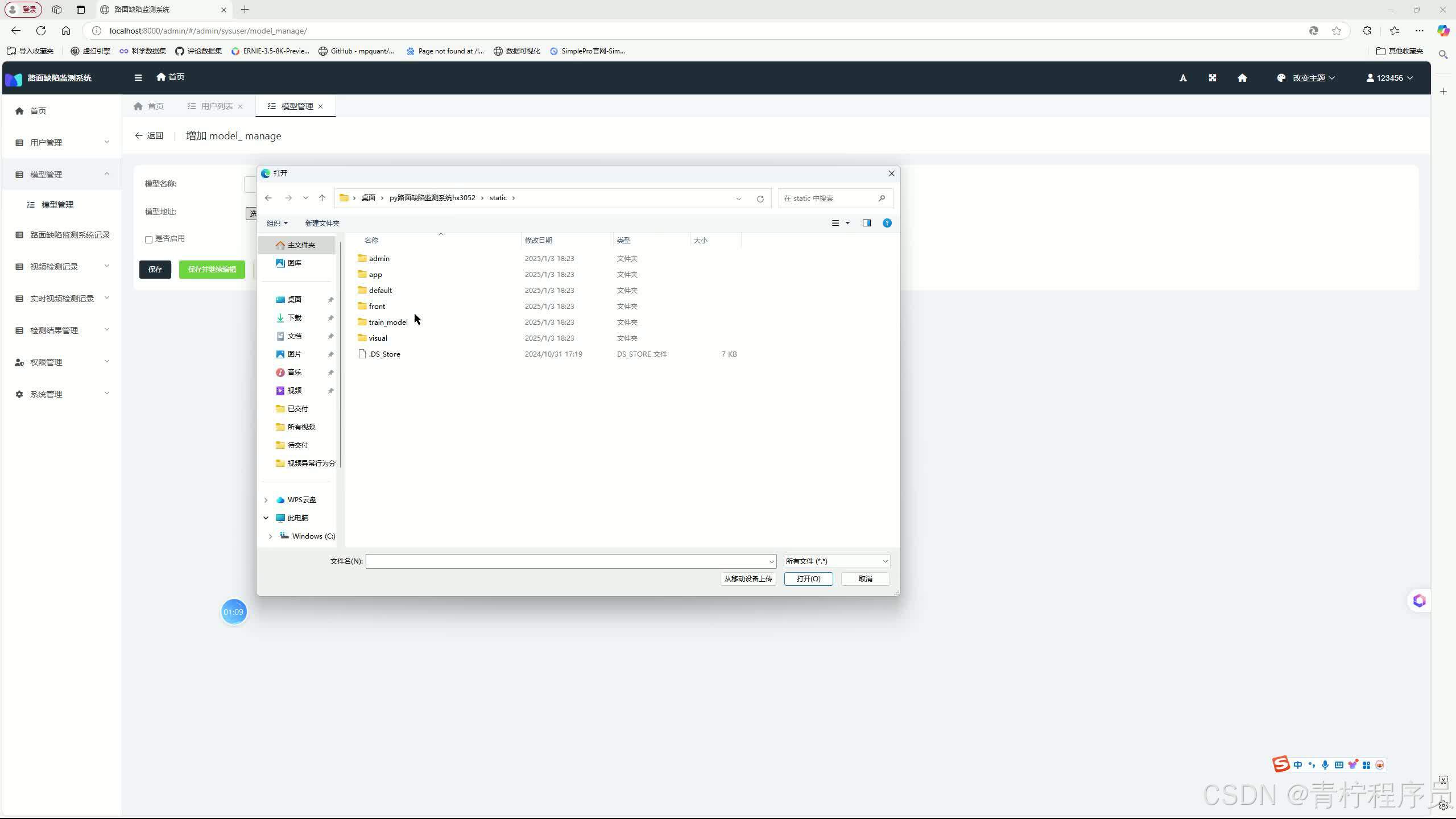Toggle the 是否启用 checkbox
1456x819 pixels.
[x=149, y=239]
